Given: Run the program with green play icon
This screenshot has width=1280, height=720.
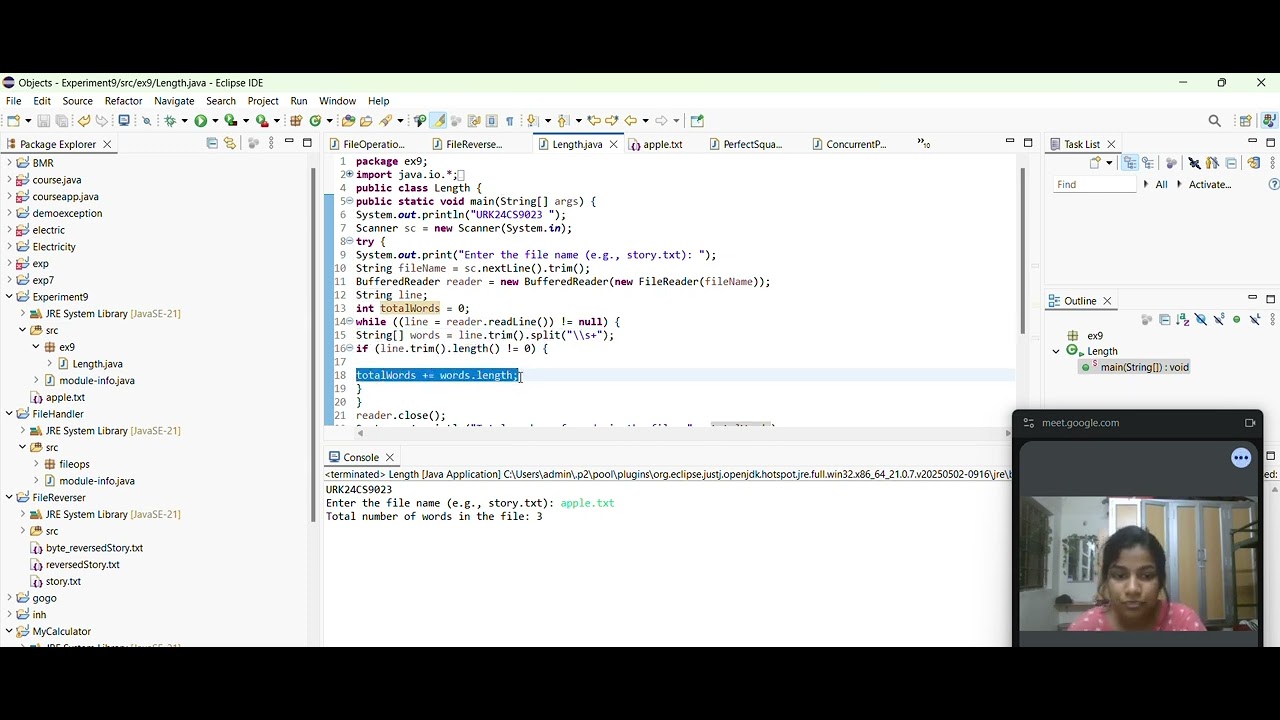Looking at the screenshot, I should coord(201,121).
